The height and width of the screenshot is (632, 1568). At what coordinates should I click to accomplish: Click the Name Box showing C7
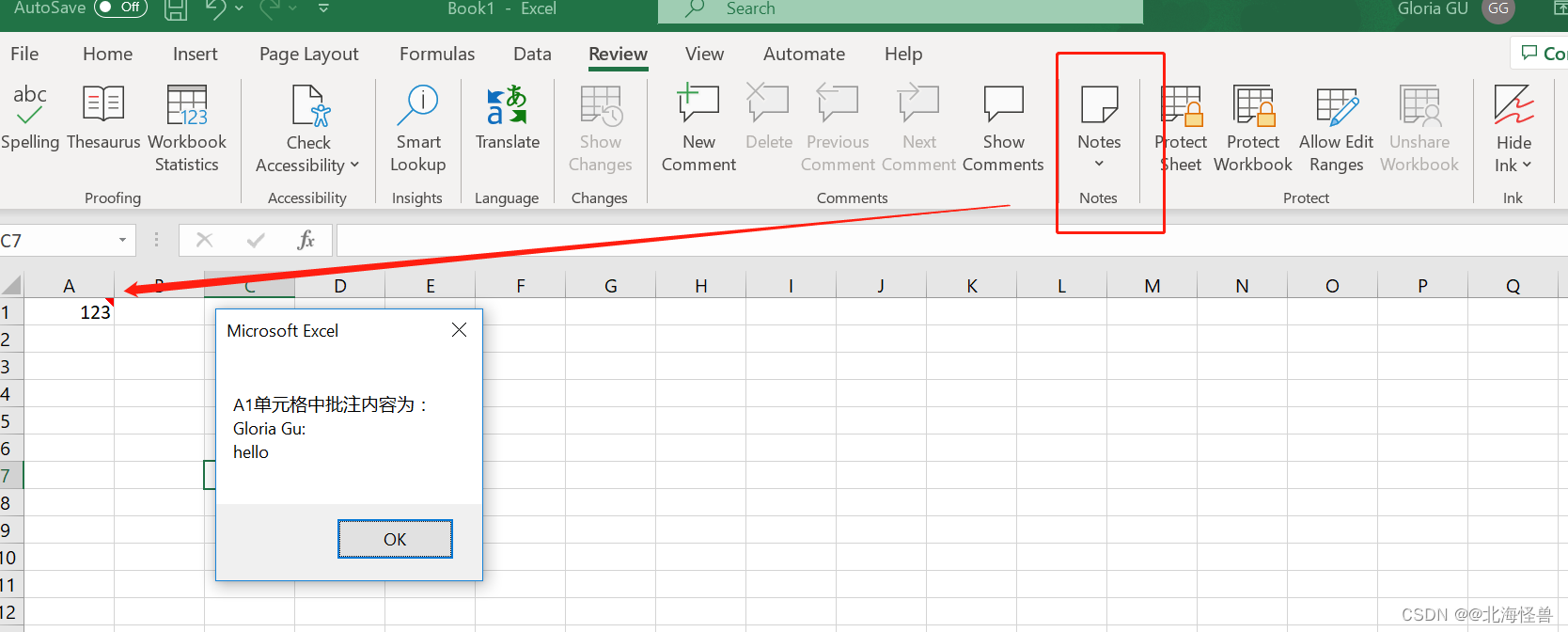(x=56, y=241)
